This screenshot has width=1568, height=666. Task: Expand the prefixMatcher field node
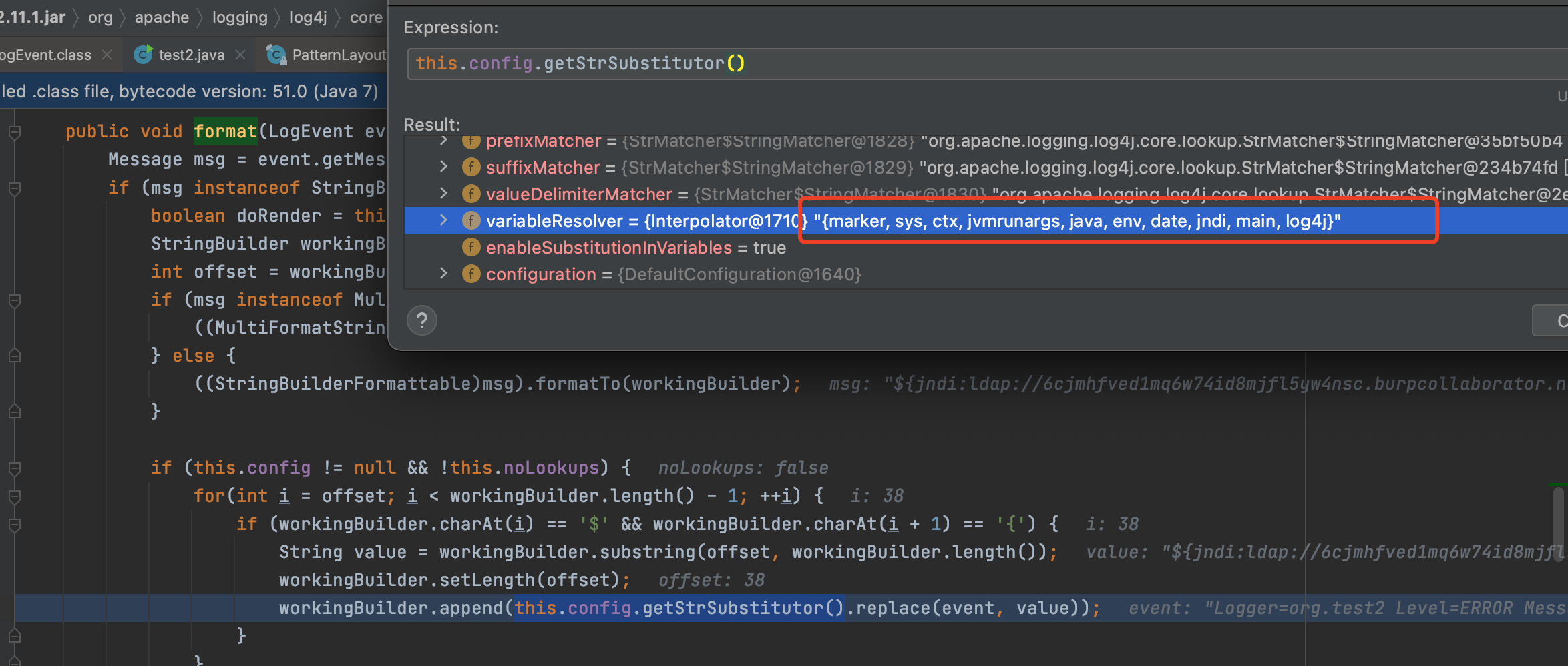(443, 140)
